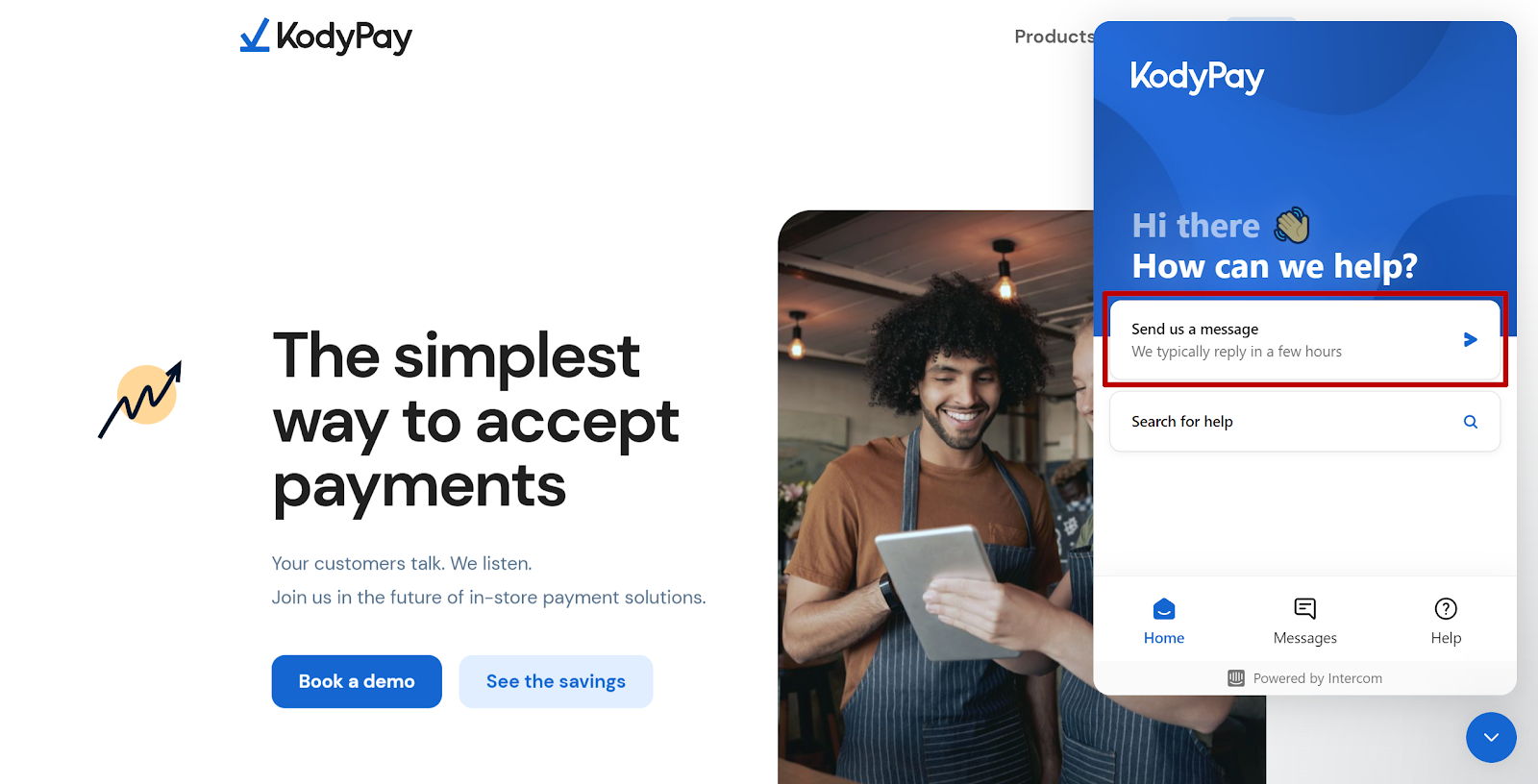This screenshot has width=1538, height=784.
Task: Click See the savings button
Action: coord(556,681)
